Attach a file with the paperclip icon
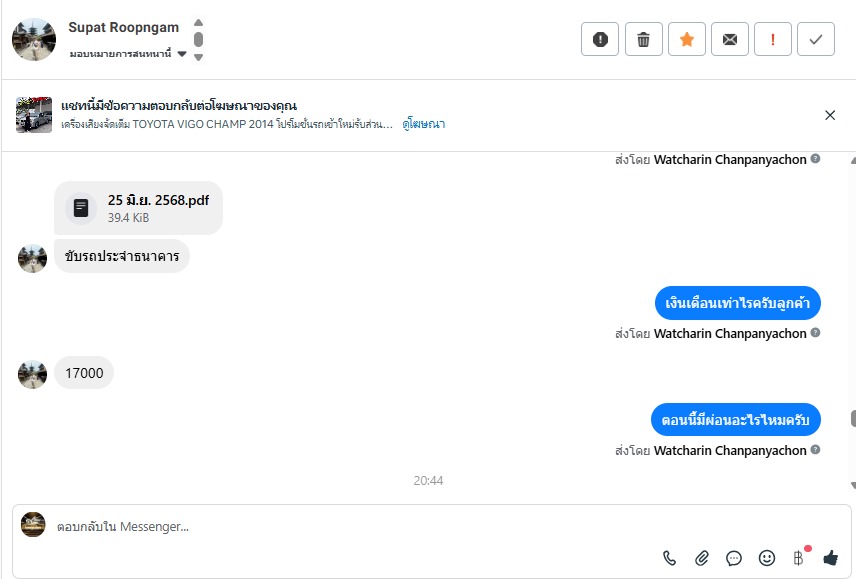 [702, 558]
